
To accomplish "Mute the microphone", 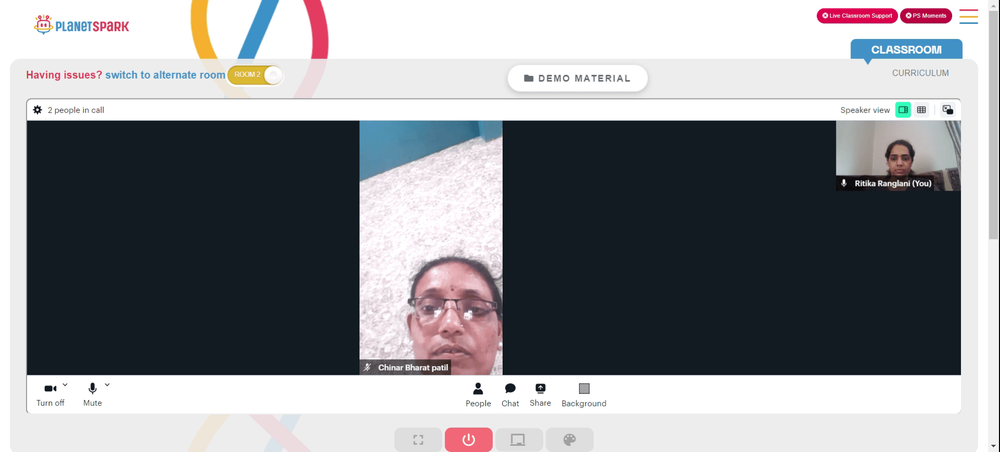I will (x=92, y=395).
